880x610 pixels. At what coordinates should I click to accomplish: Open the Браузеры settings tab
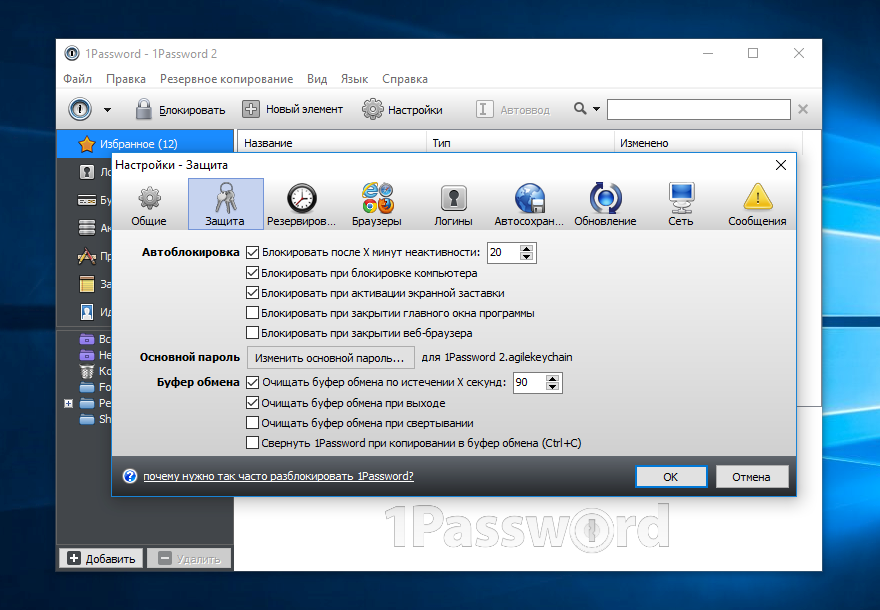(x=377, y=205)
